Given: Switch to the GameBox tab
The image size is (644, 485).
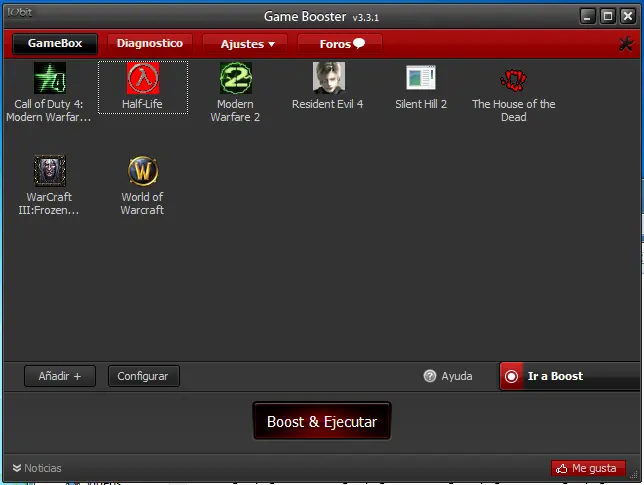Looking at the screenshot, I should 55,44.
